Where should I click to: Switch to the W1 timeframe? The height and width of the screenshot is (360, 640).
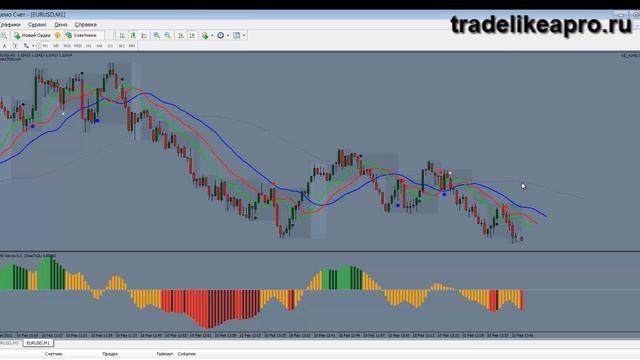(121, 46)
